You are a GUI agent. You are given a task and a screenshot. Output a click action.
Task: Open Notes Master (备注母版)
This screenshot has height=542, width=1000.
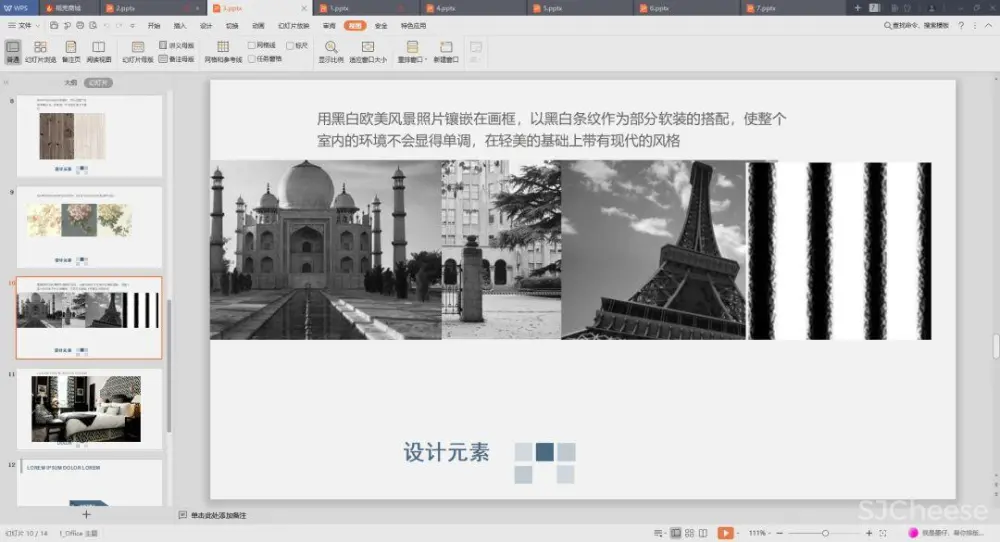(x=177, y=59)
